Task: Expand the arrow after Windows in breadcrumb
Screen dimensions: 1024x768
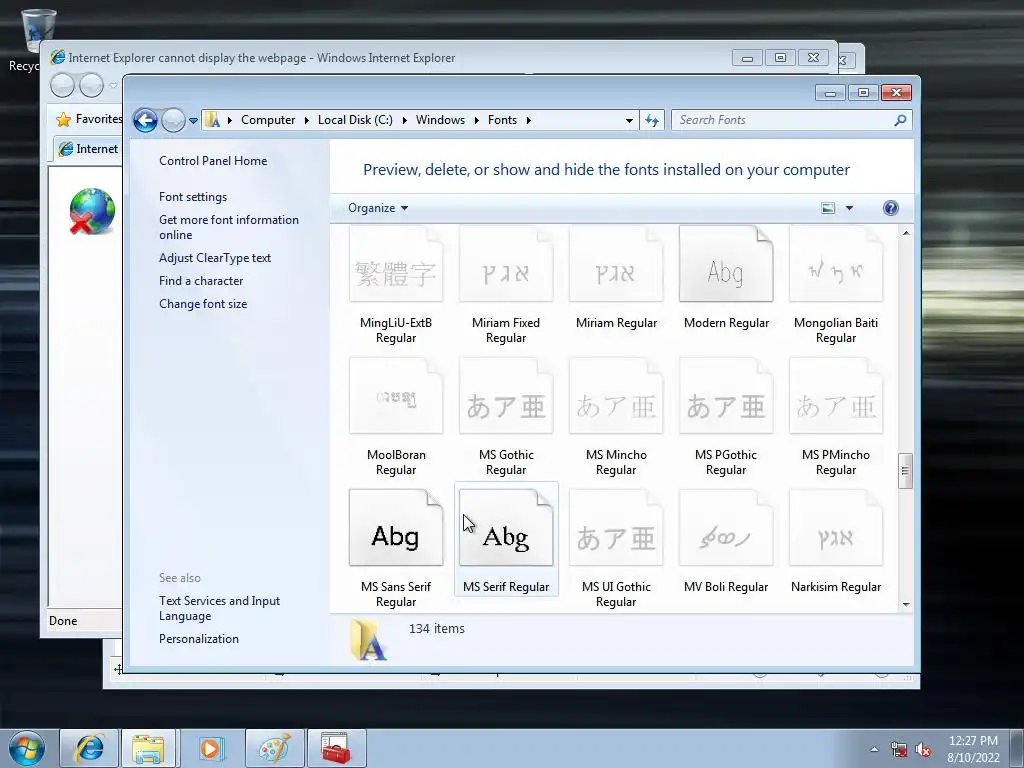Action: click(x=476, y=120)
